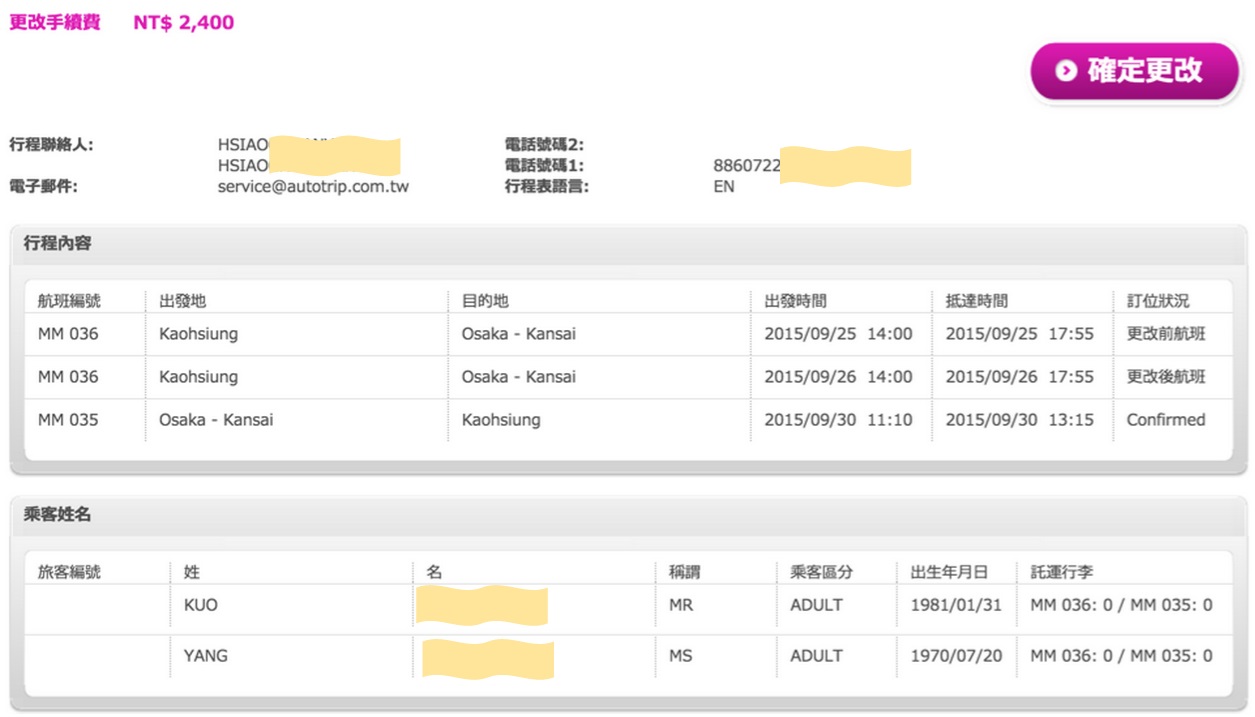Screen dimensions: 1255x717
Task: Click the 託運行李 column header
Action: pos(1061,572)
